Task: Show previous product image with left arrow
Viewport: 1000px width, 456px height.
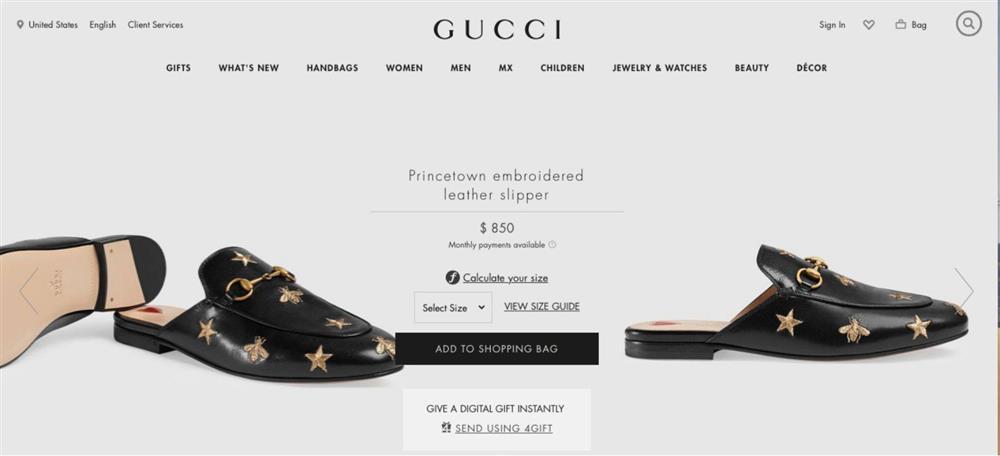Action: [x=29, y=291]
